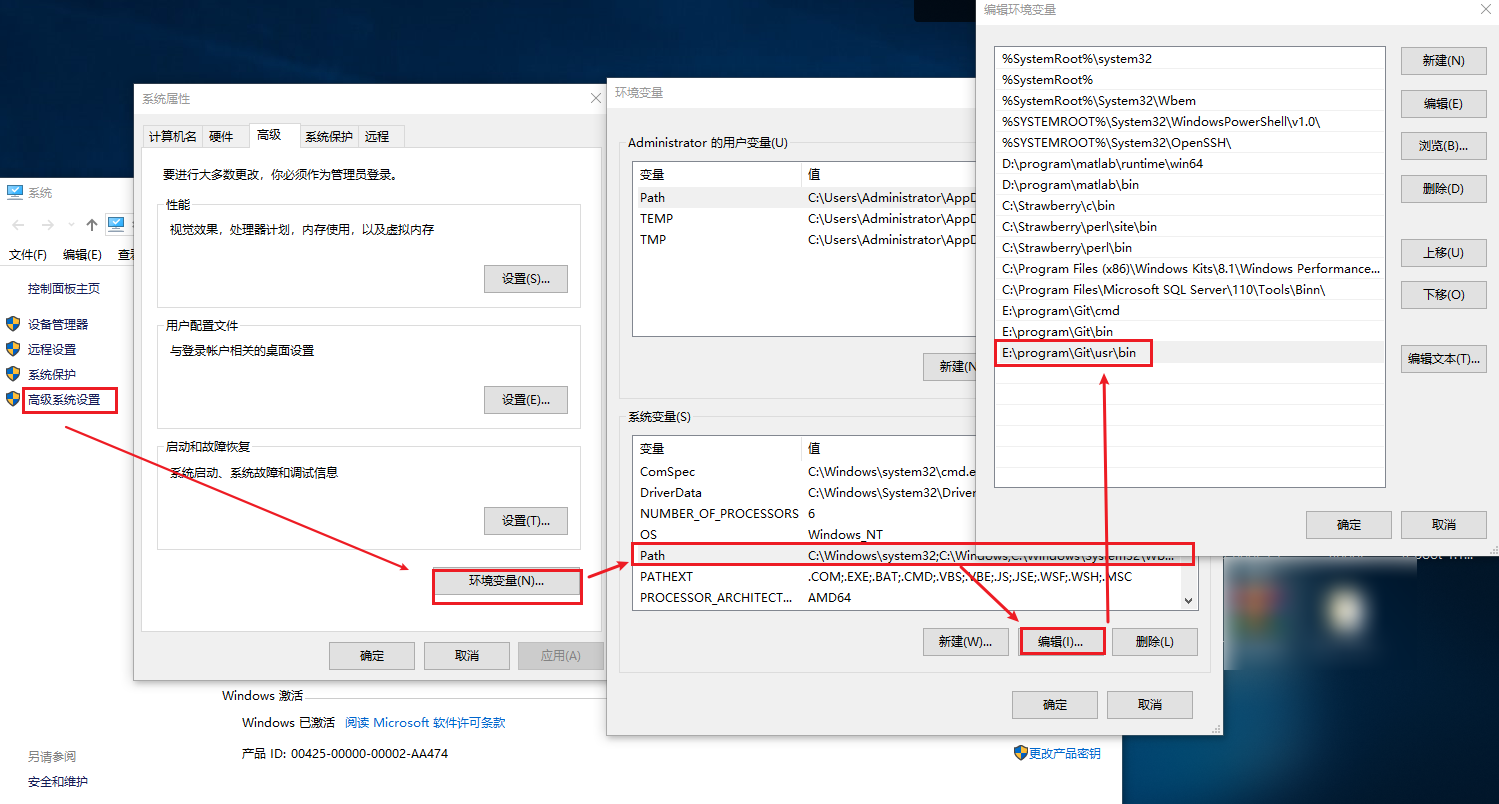Click 新建(N) in 编辑环境变量 dialog

tap(1443, 60)
